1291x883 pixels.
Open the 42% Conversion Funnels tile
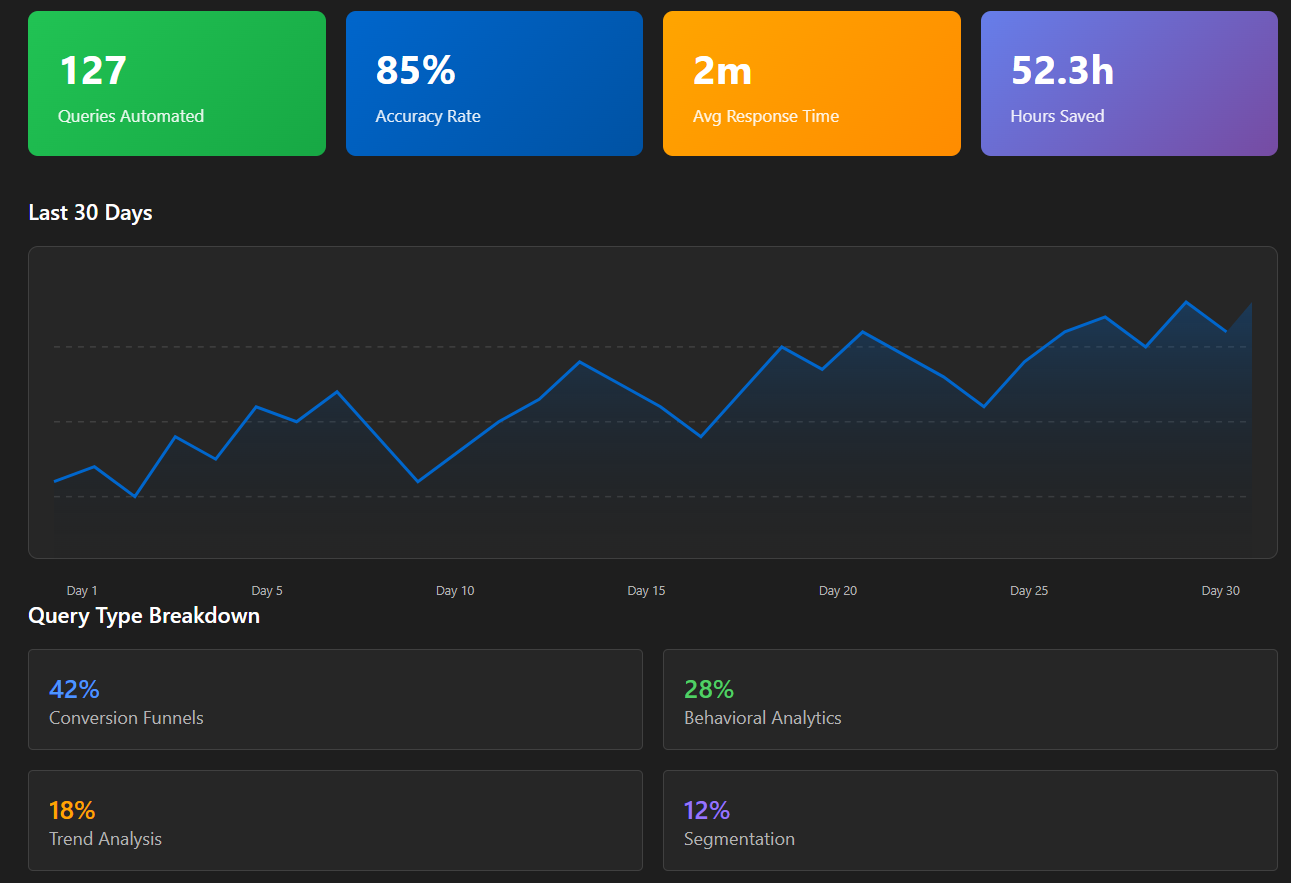335,699
